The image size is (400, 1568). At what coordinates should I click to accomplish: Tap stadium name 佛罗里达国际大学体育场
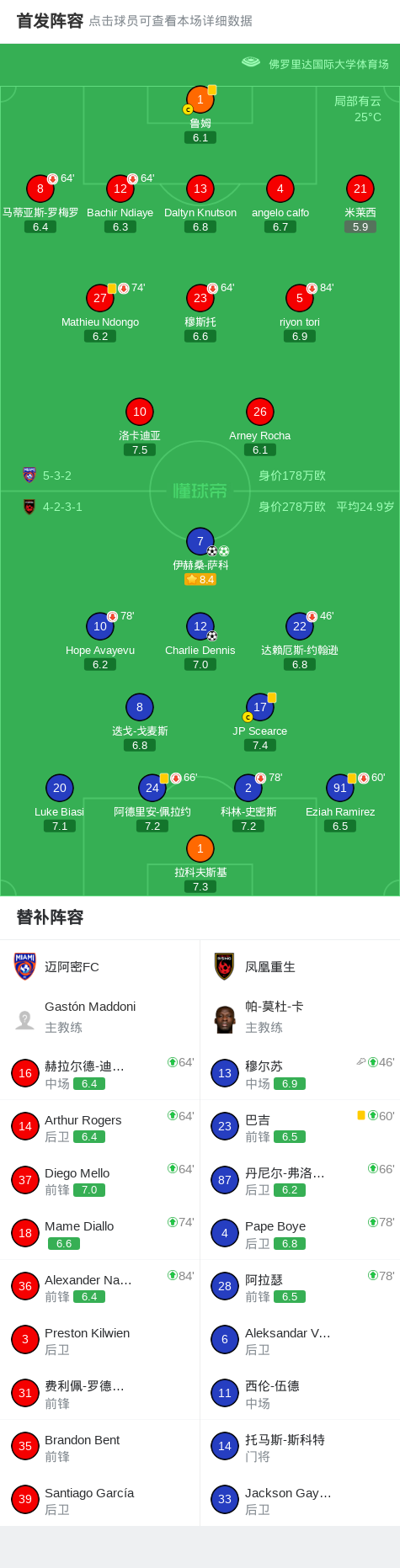point(329,64)
